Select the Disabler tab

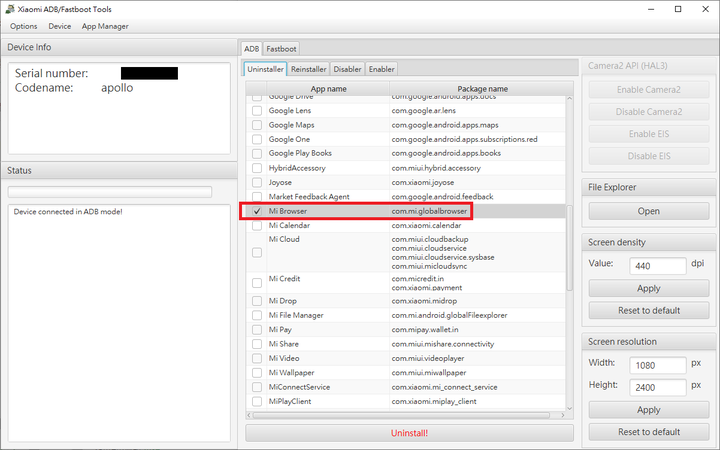point(347,69)
